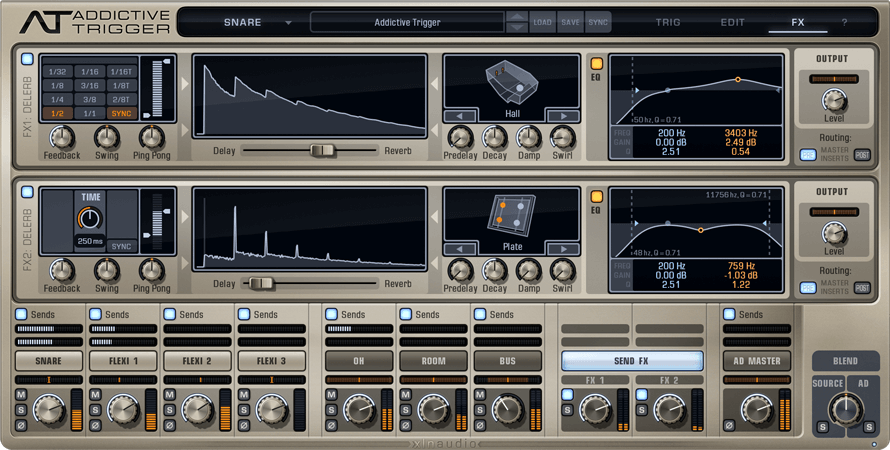Set FX1 routing to POST
This screenshot has height=450, width=890.
pos(862,155)
